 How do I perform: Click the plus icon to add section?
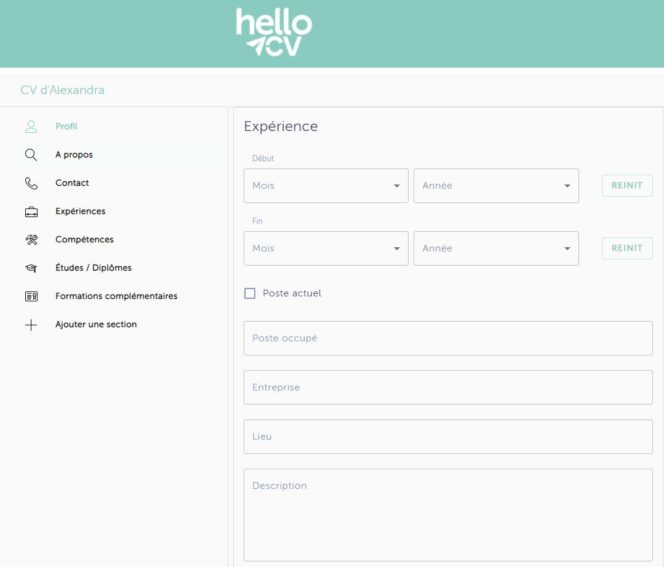tap(31, 325)
